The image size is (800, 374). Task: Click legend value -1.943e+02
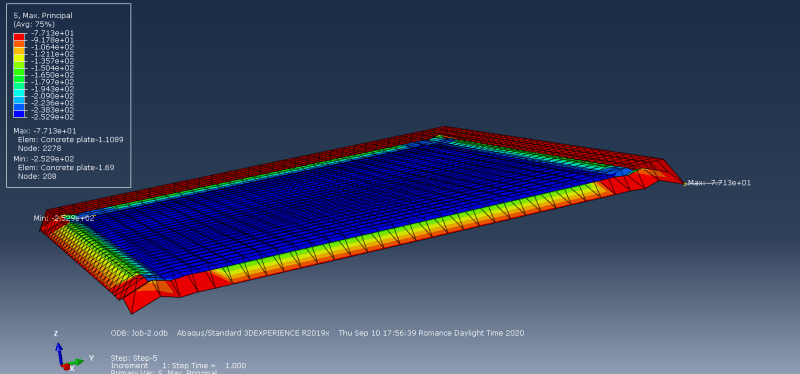(53, 89)
